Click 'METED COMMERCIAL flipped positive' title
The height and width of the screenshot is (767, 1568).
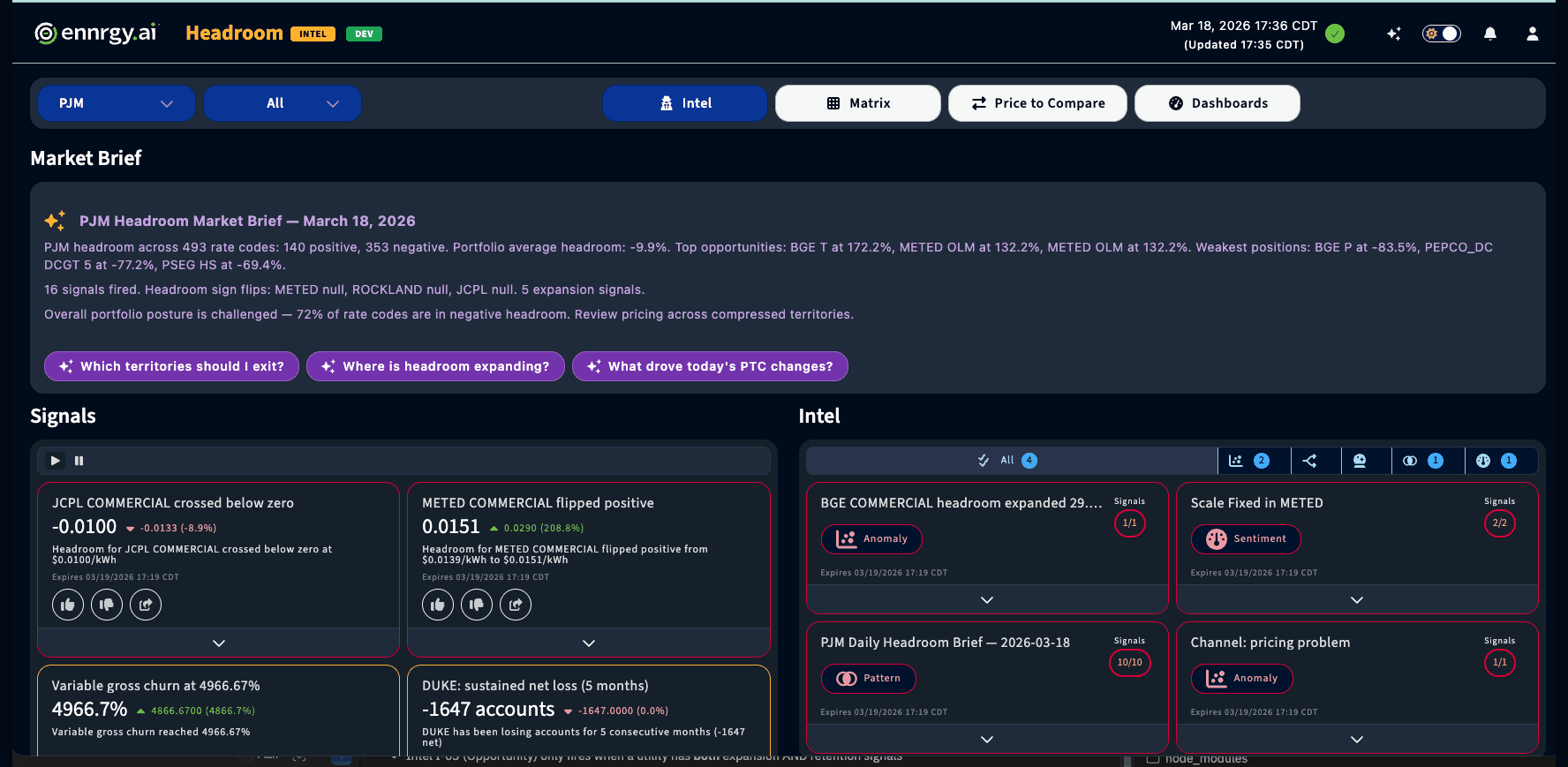(x=538, y=503)
